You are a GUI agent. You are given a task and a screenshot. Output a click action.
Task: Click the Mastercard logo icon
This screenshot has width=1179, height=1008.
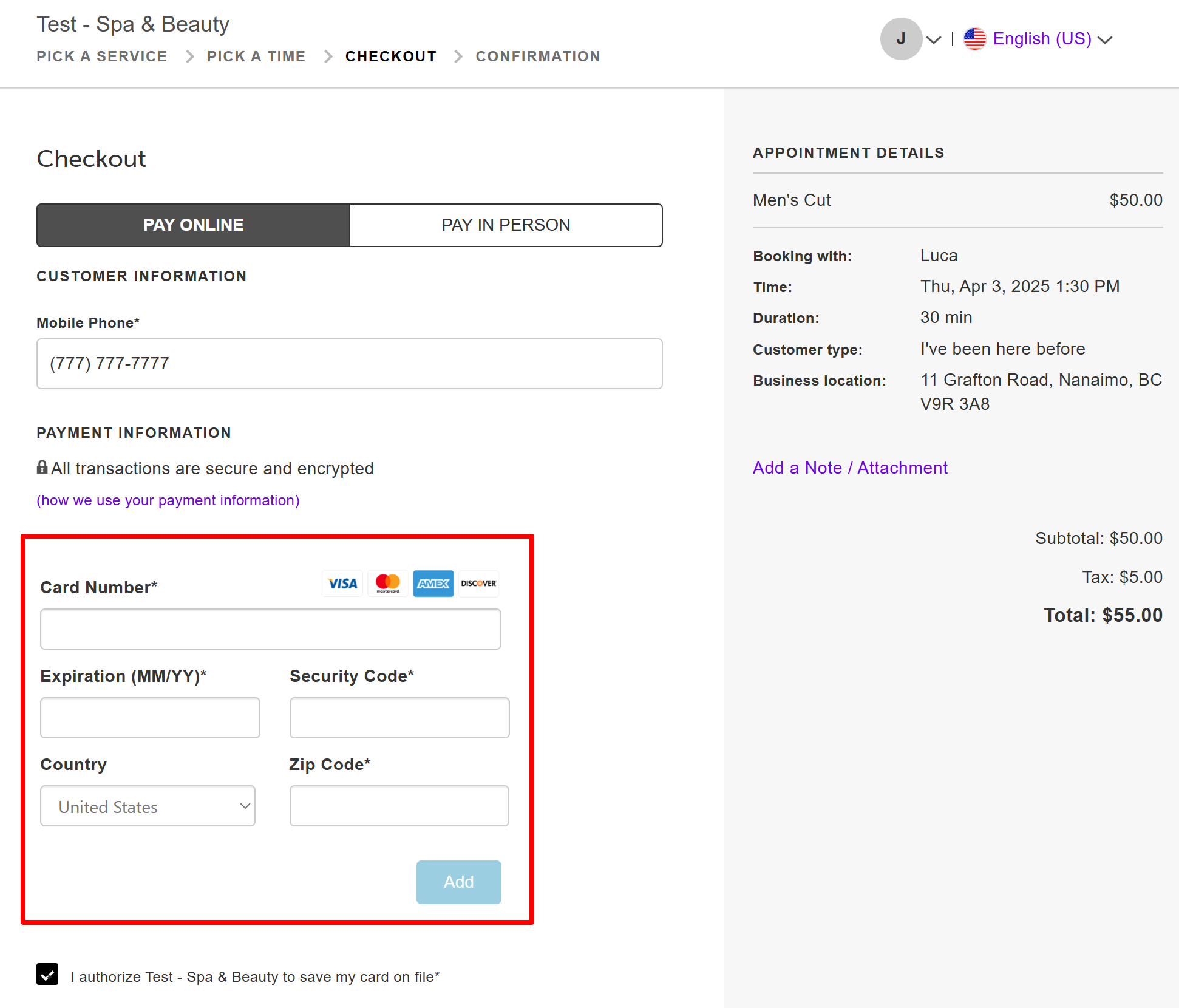pyautogui.click(x=388, y=584)
